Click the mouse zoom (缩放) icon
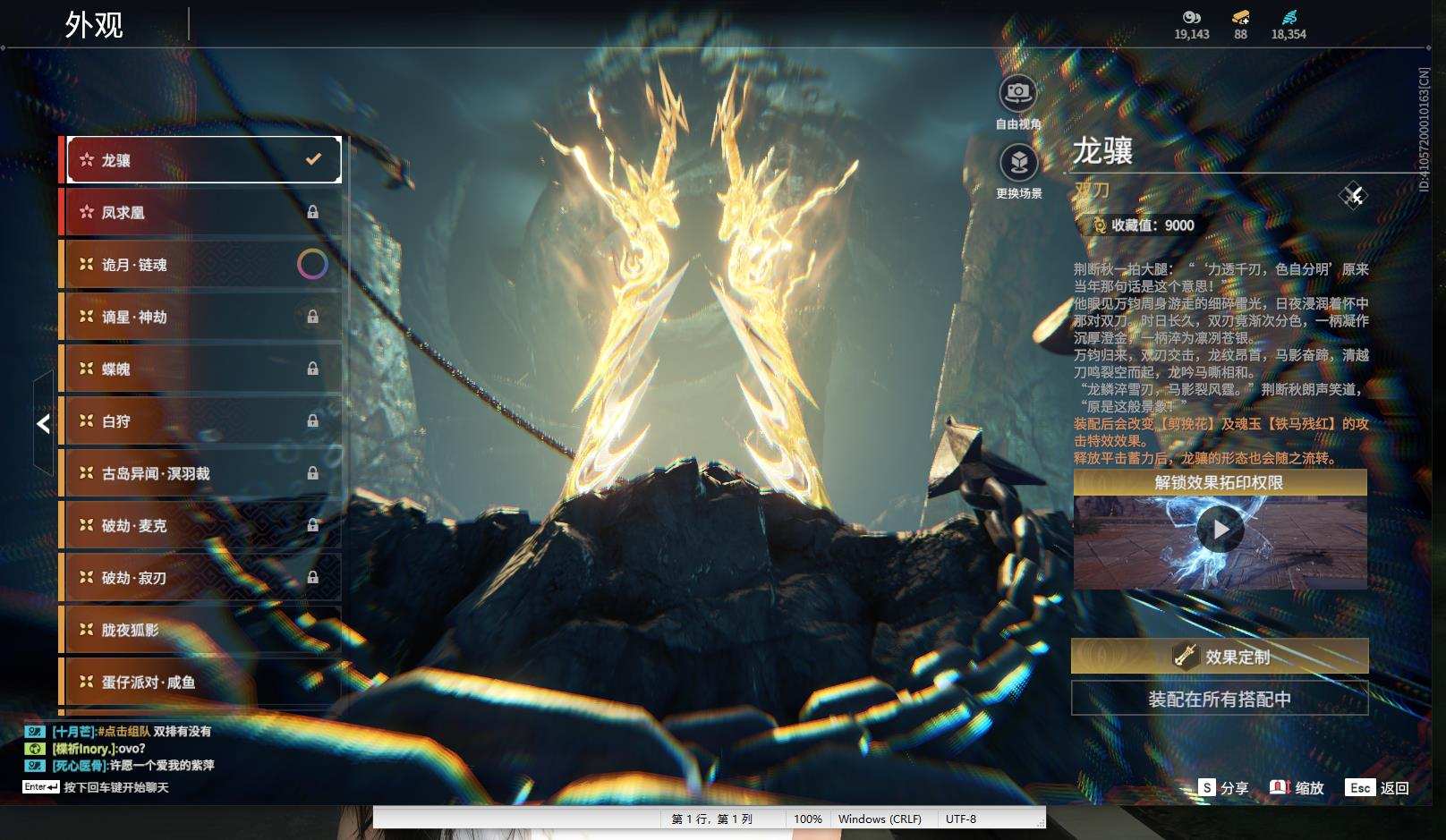This screenshot has width=1446, height=840. [x=1280, y=787]
